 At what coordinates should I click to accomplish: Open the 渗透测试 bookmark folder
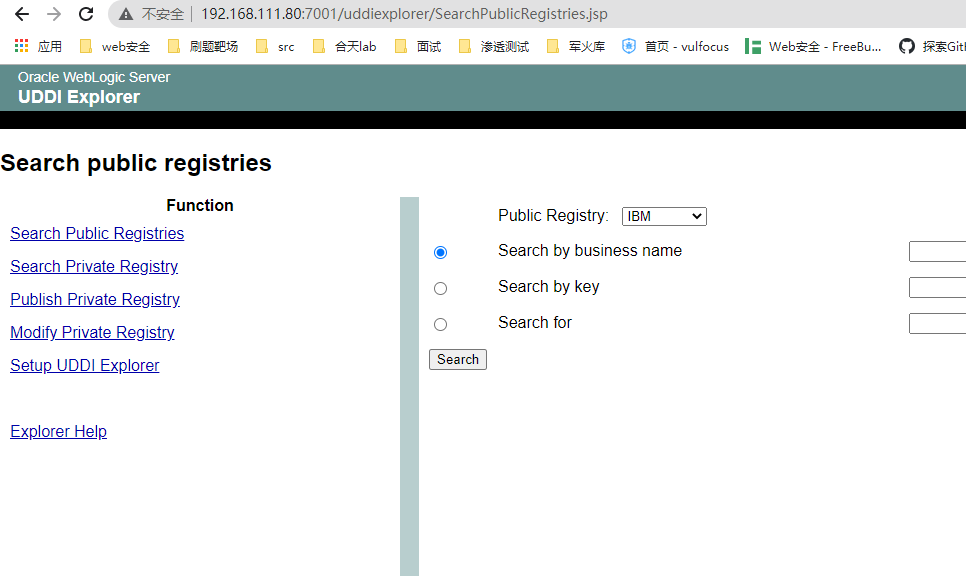tap(494, 46)
